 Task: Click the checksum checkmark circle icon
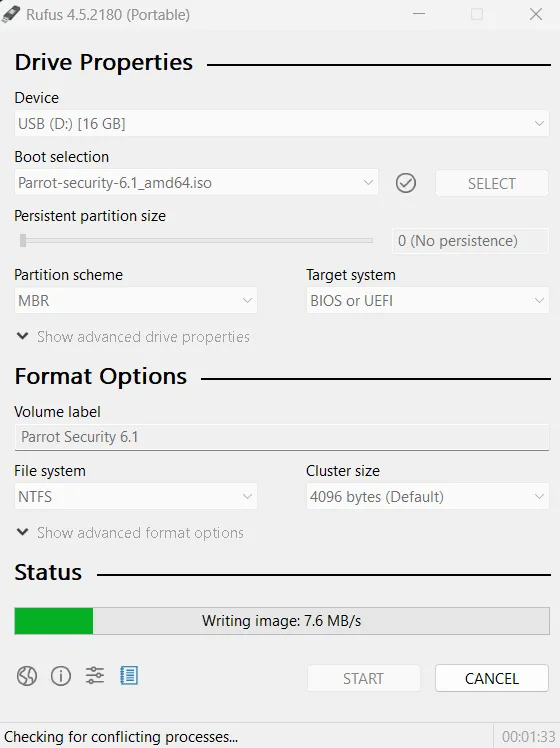(x=405, y=183)
